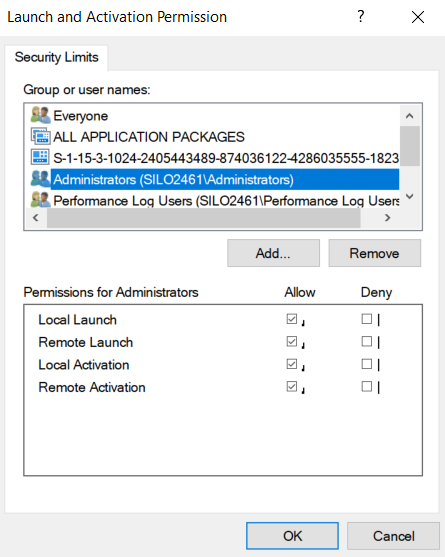Switch to the Security Limits tab
This screenshot has height=557, width=445.
click(56, 58)
